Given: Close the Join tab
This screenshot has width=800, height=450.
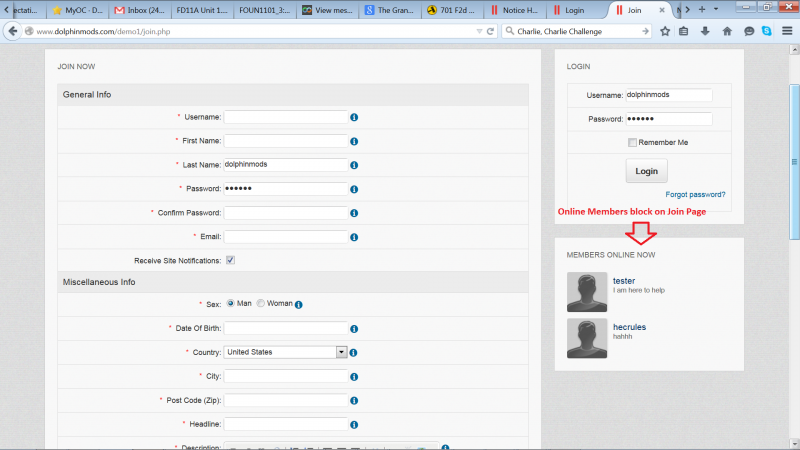Looking at the screenshot, I should pyautogui.click(x=662, y=10).
